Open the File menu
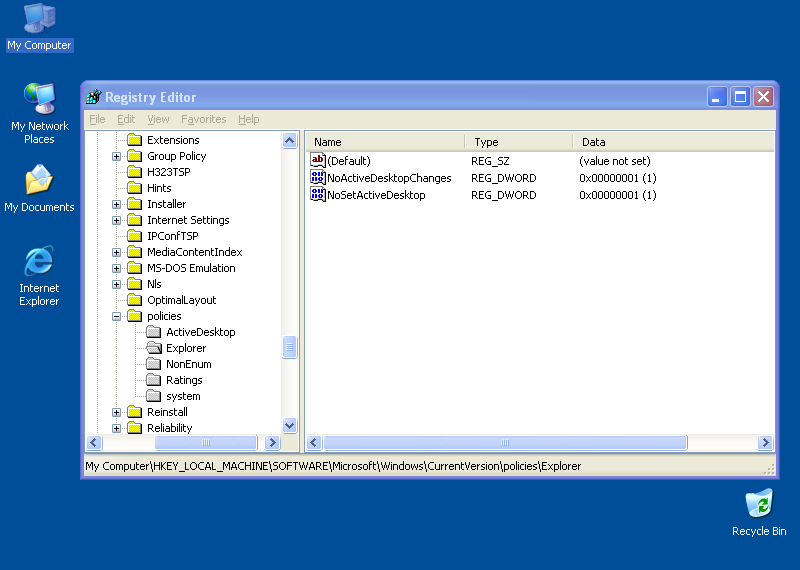 [97, 119]
